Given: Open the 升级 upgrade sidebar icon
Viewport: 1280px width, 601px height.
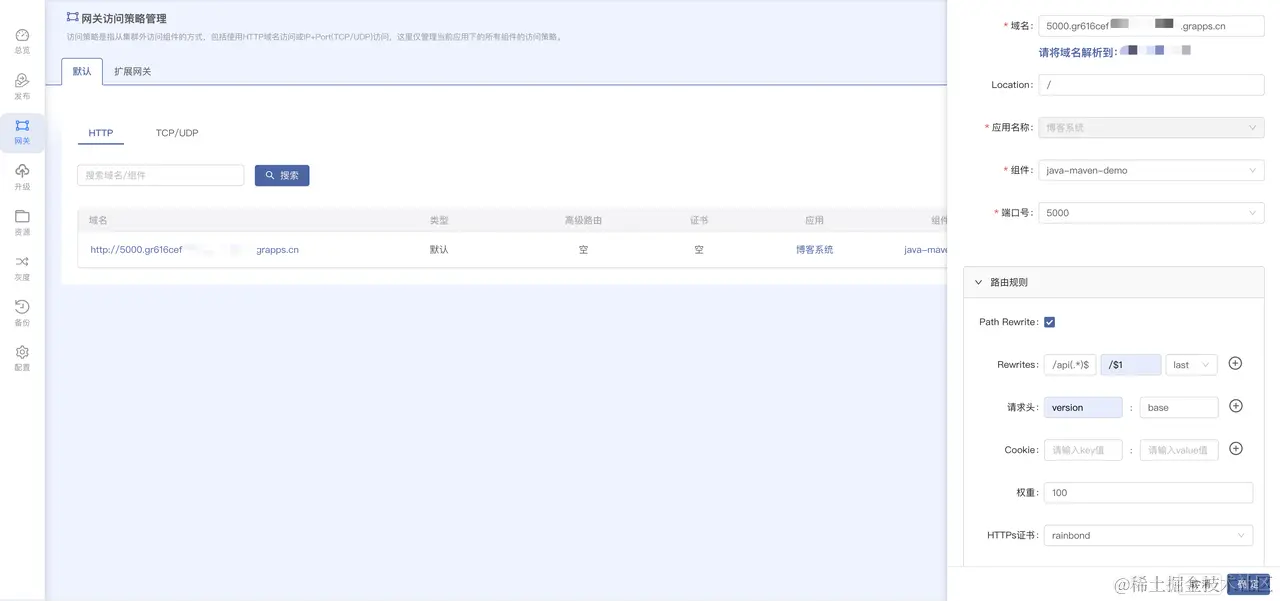Looking at the screenshot, I should (x=22, y=171).
